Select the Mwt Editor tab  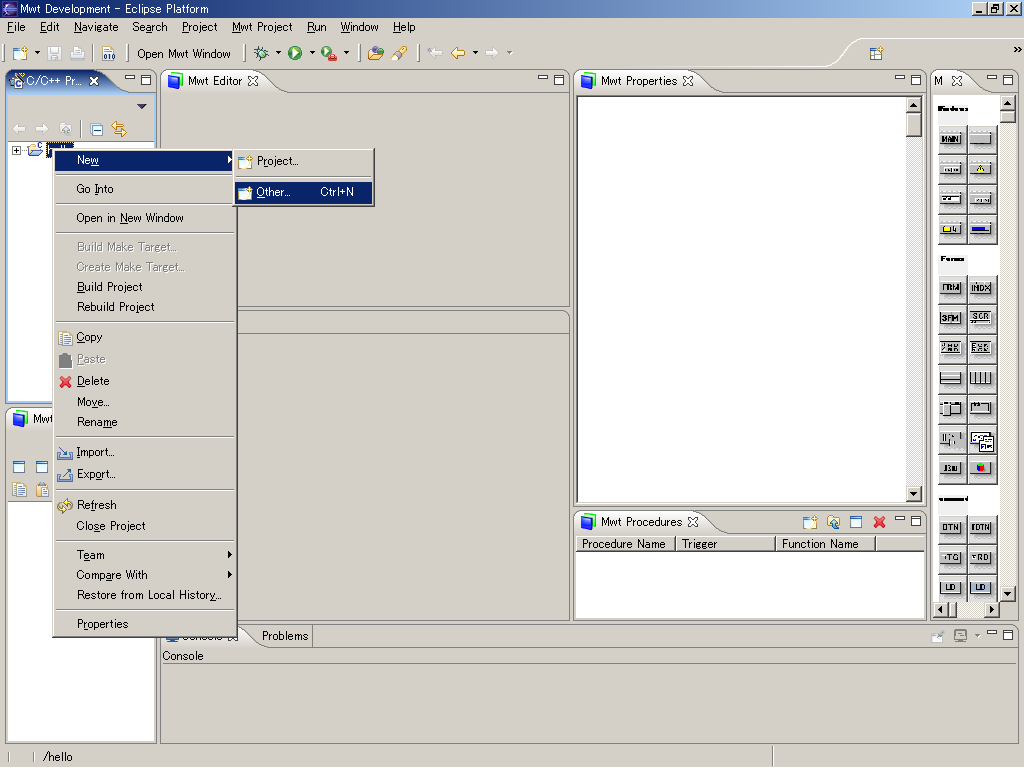click(x=214, y=81)
